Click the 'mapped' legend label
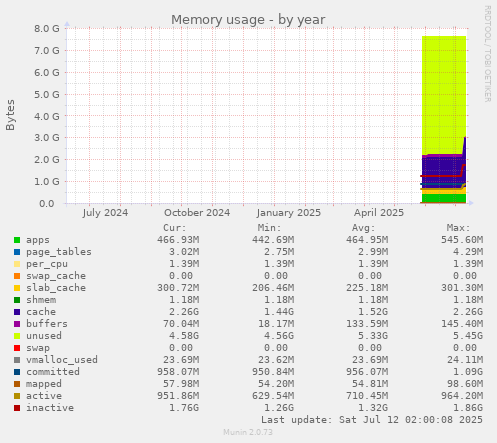 tap(44, 384)
